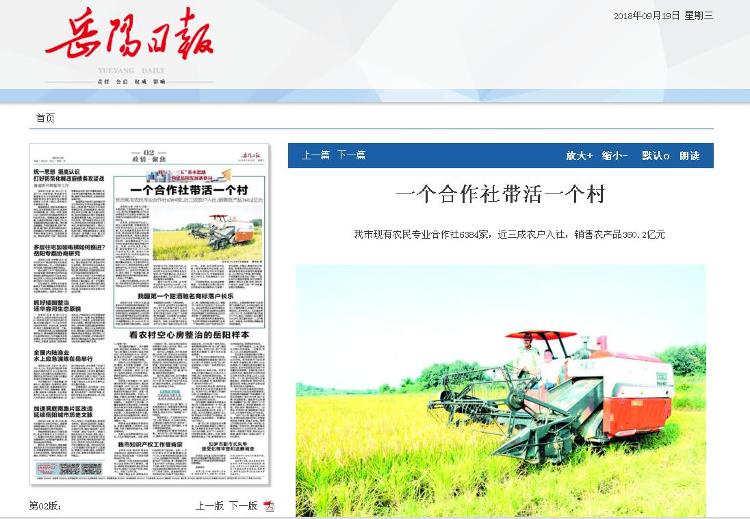Image resolution: width=750 pixels, height=519 pixels.
Task: Shrink text with 缩小- button
Action: coord(614,156)
